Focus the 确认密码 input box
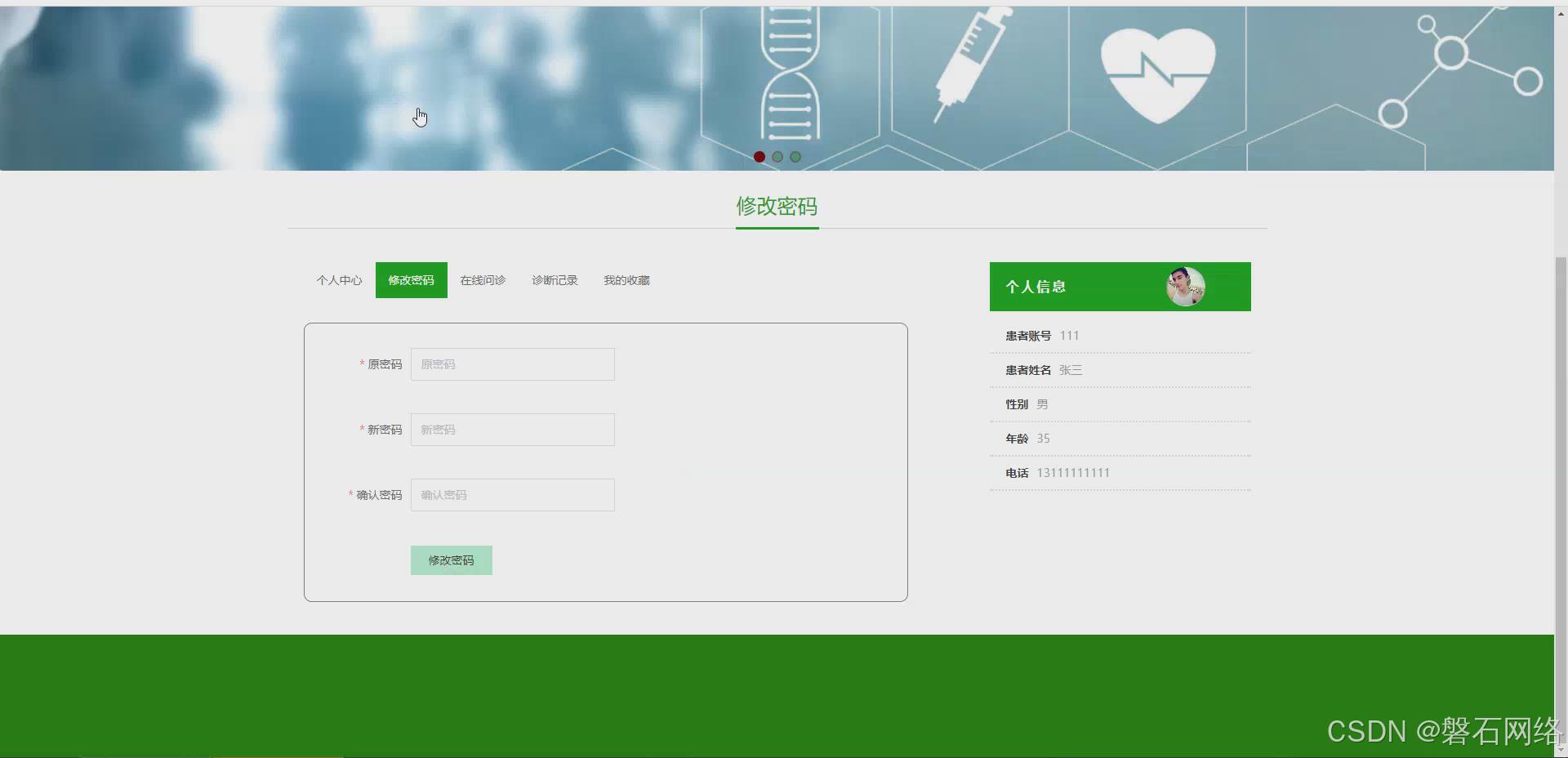The height and width of the screenshot is (758, 1568). click(x=512, y=495)
